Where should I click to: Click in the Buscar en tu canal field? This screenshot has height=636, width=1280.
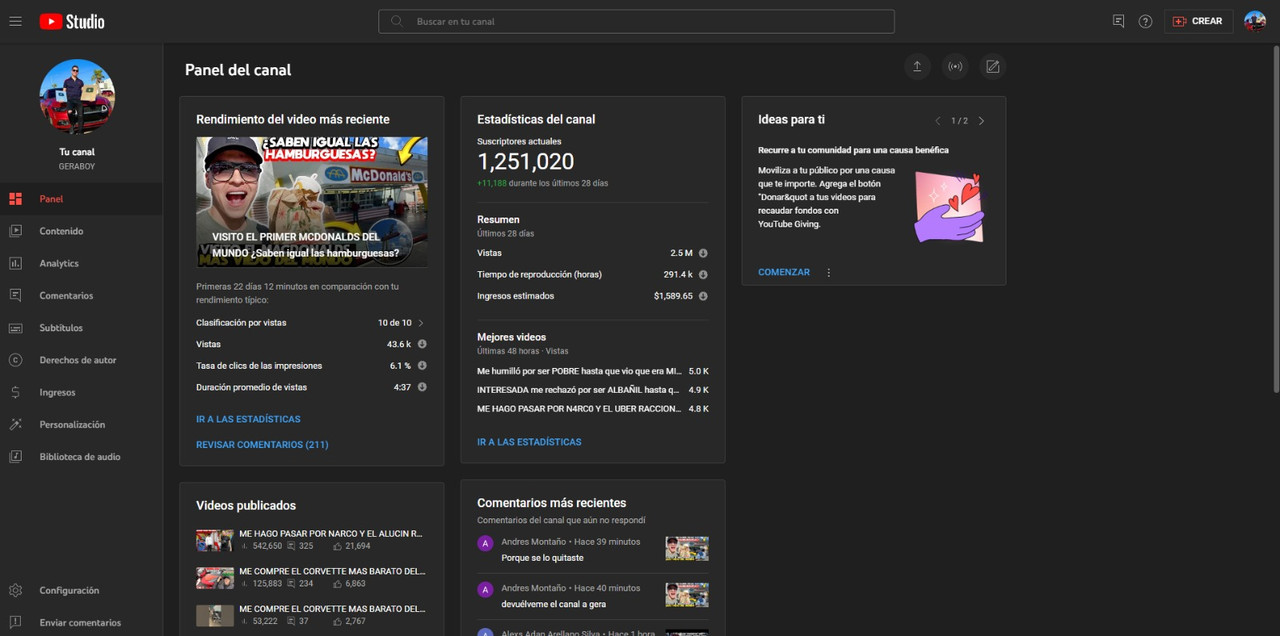click(x=636, y=21)
